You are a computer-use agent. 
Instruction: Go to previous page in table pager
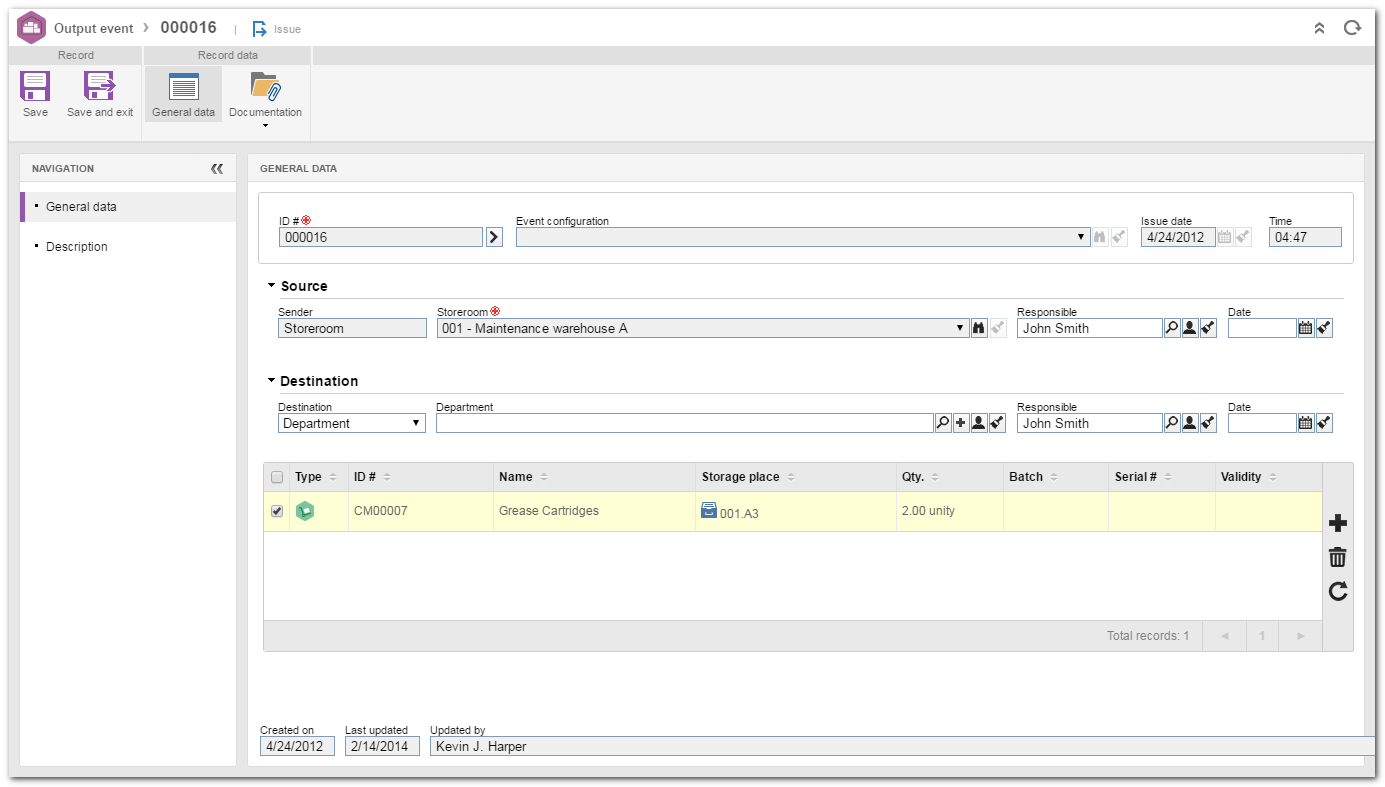(x=1225, y=636)
